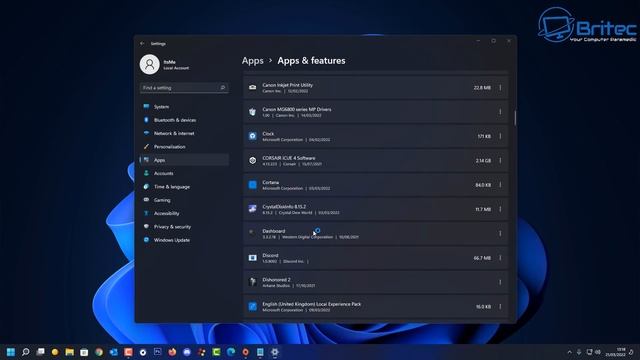Click the English Local Experience Pack icon

point(253,307)
